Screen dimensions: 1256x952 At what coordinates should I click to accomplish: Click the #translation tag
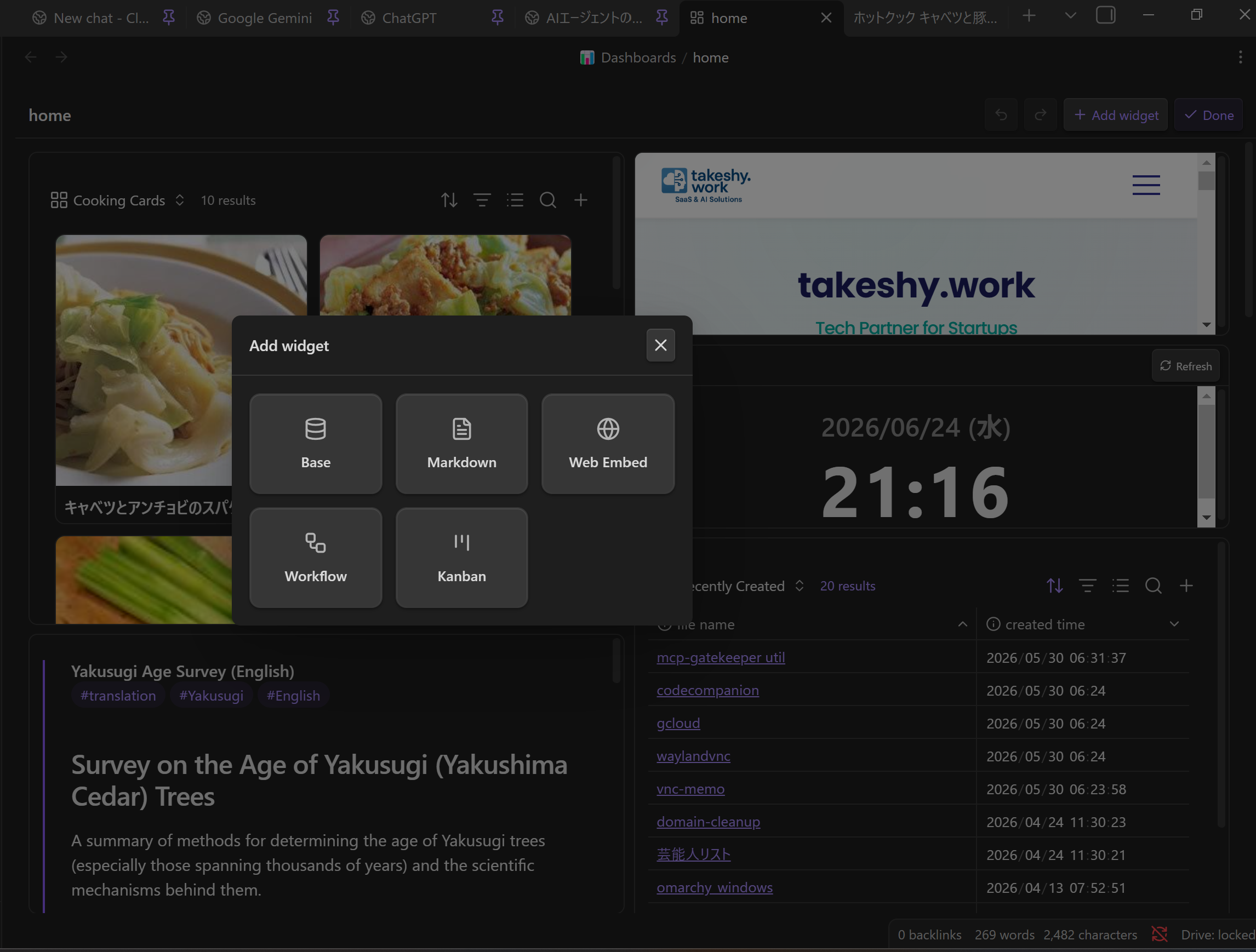click(118, 696)
